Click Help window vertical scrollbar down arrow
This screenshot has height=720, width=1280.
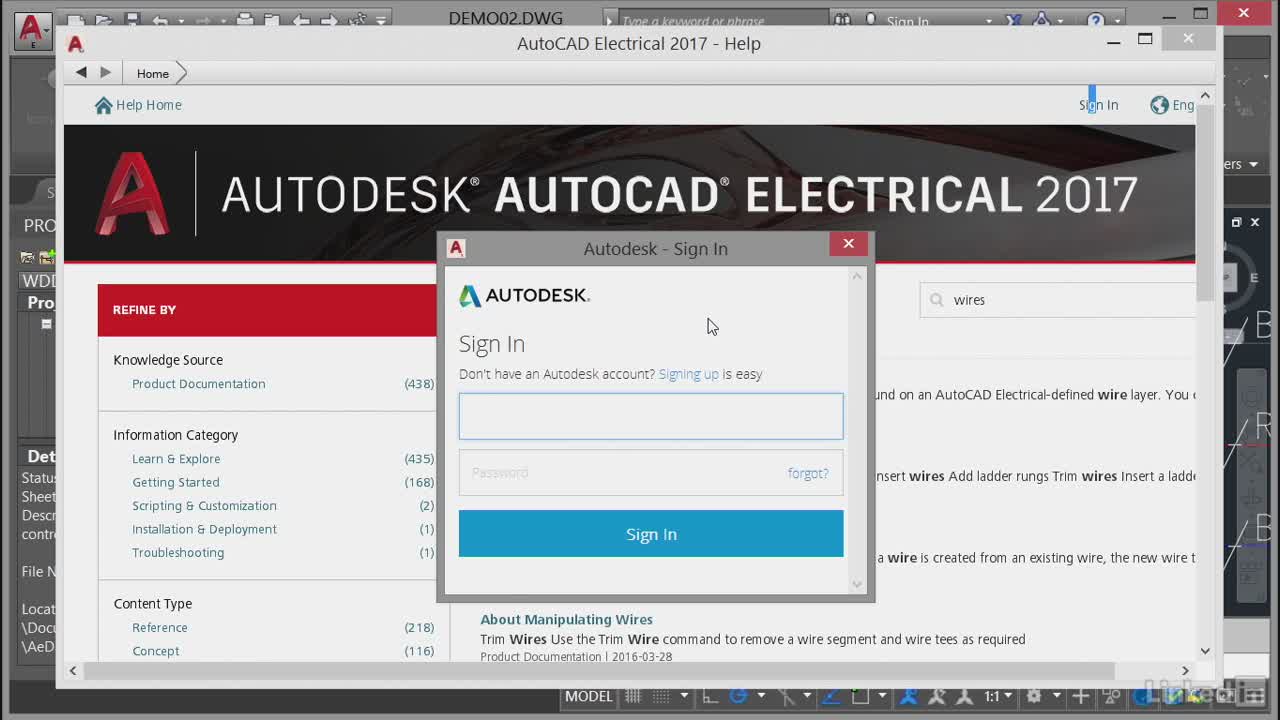[1205, 651]
